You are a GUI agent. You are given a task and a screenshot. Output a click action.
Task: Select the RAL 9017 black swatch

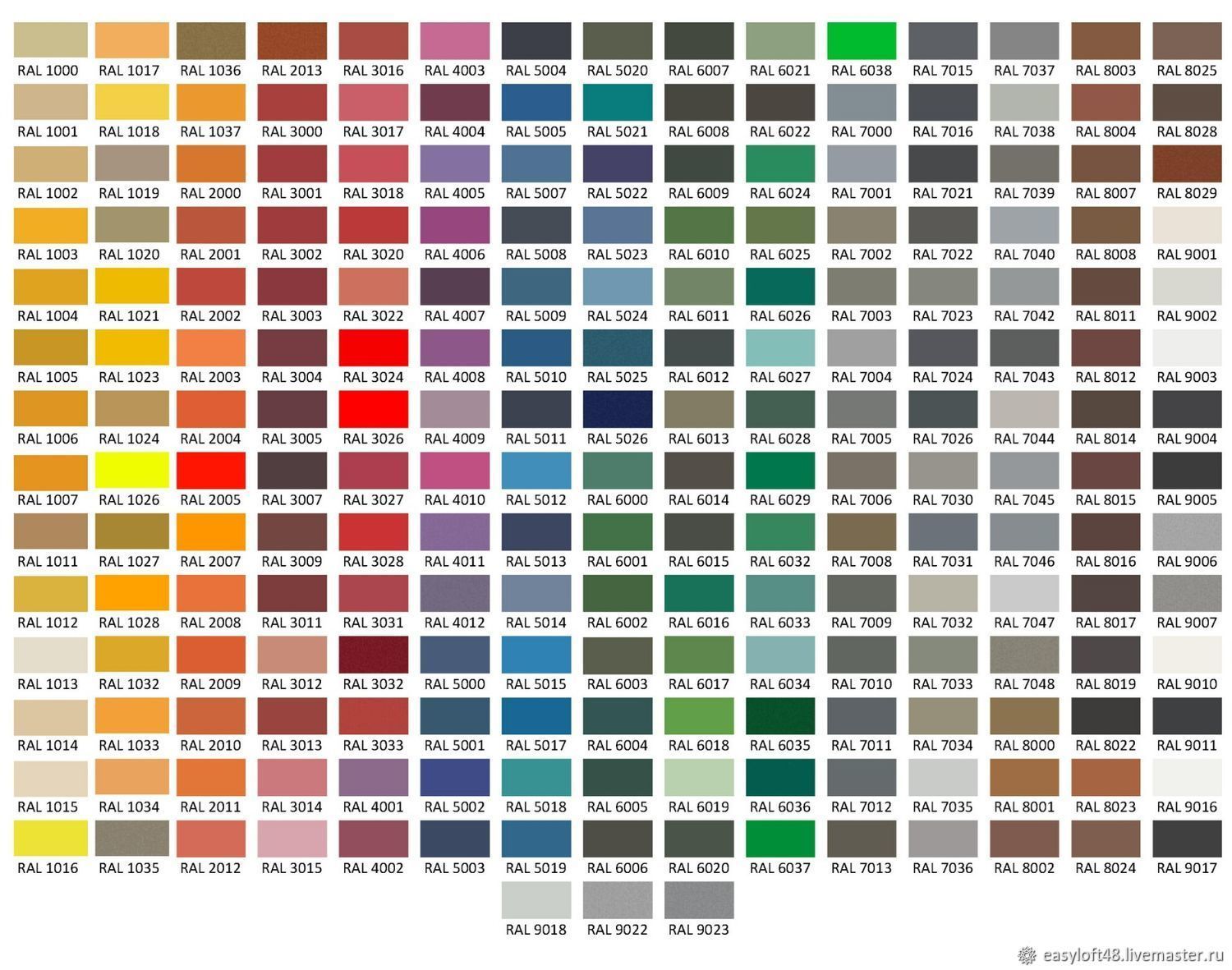tap(1187, 838)
